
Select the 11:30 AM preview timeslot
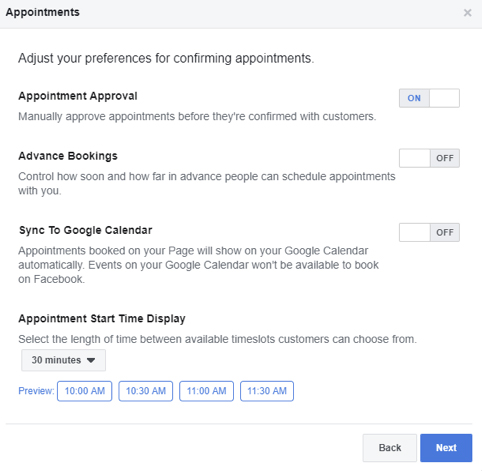point(267,391)
